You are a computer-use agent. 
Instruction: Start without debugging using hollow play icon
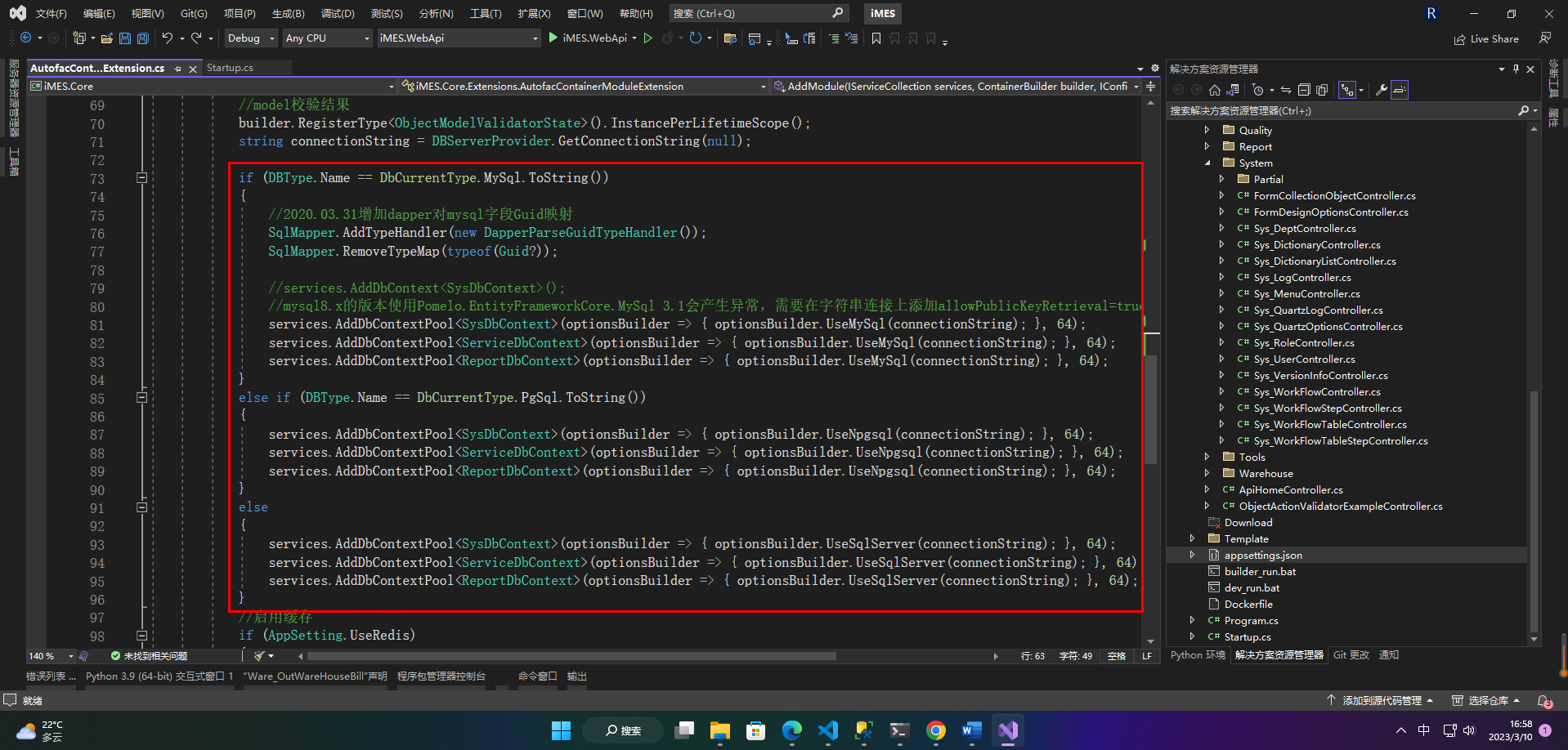coord(648,38)
